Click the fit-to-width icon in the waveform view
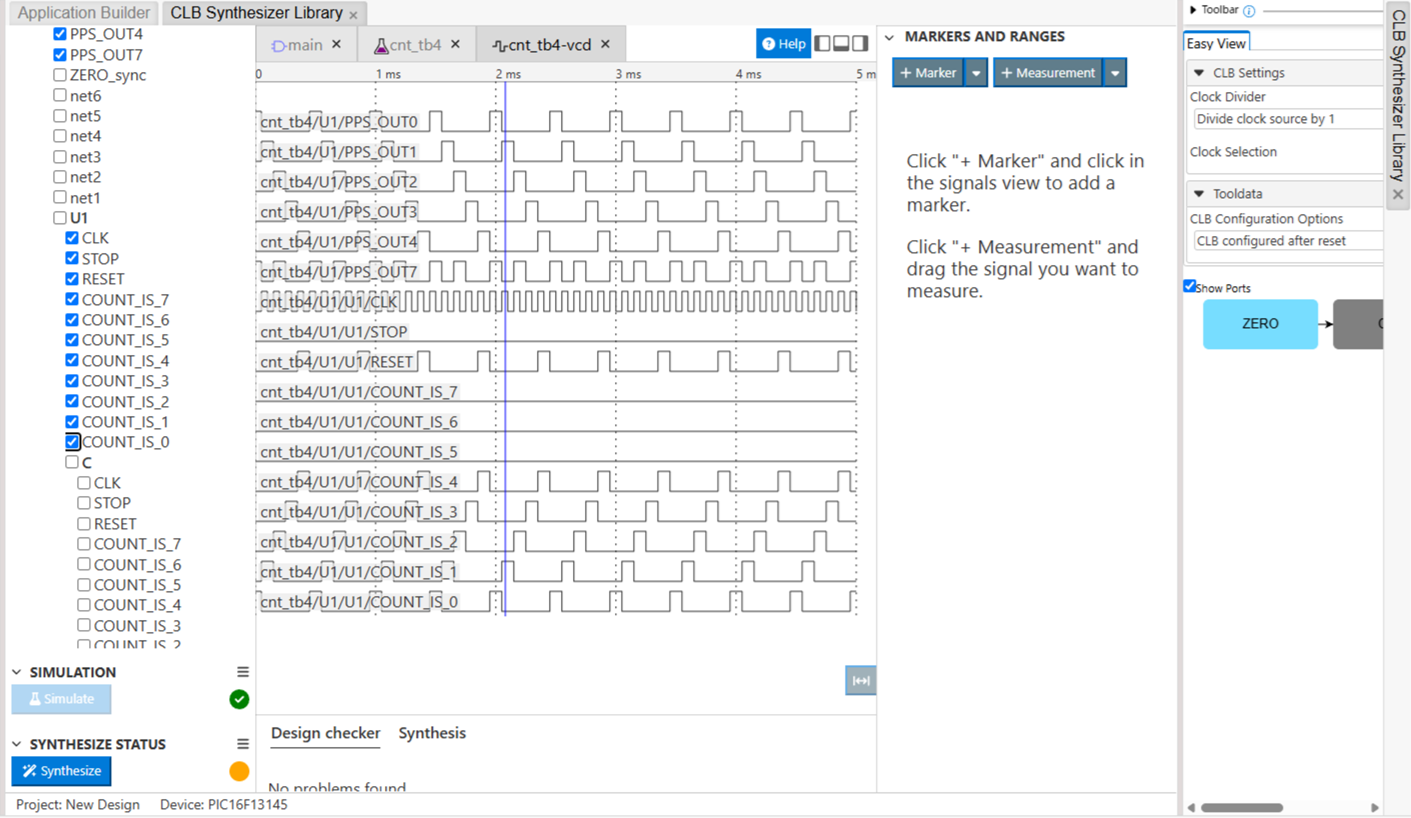This screenshot has height=818, width=1411. (861, 681)
